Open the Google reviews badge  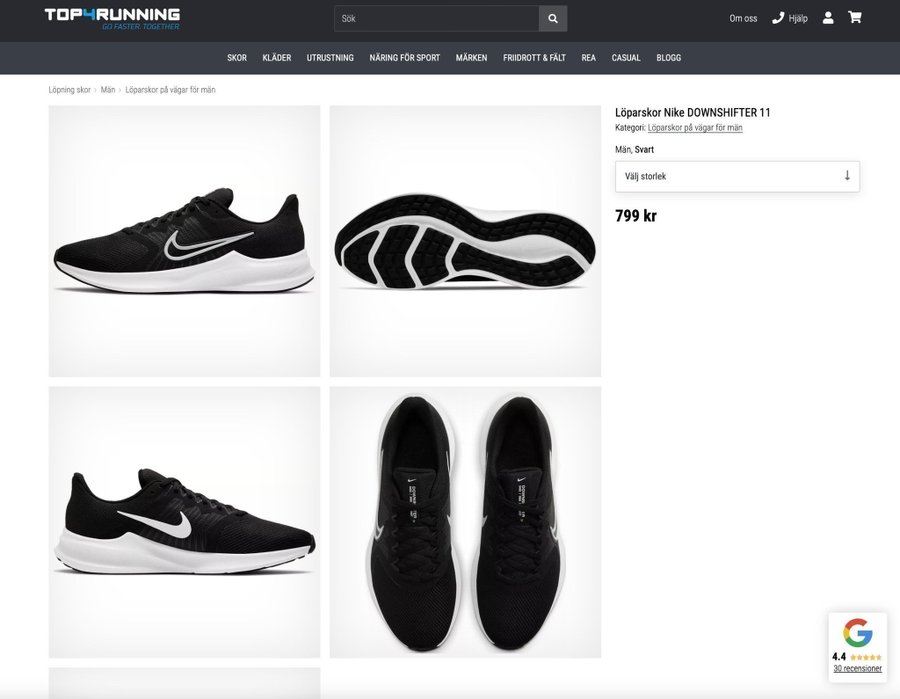857,647
